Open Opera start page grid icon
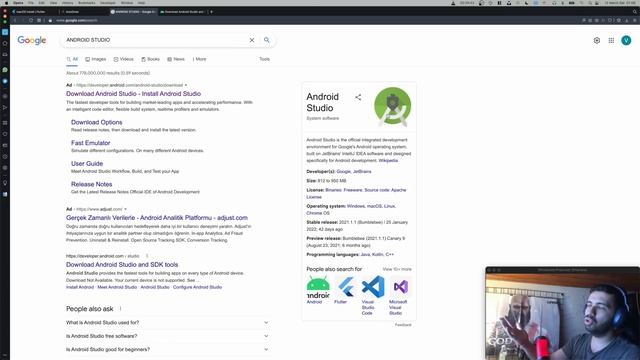 (39, 20)
